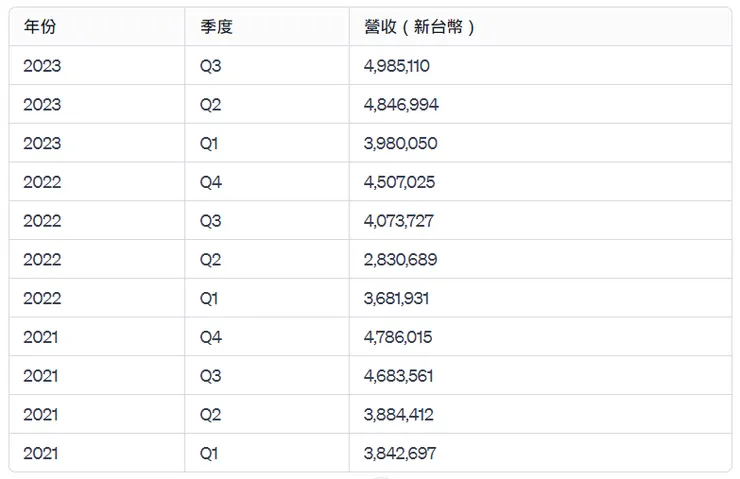Click the year cell of 2021 Q4 row

point(41,337)
